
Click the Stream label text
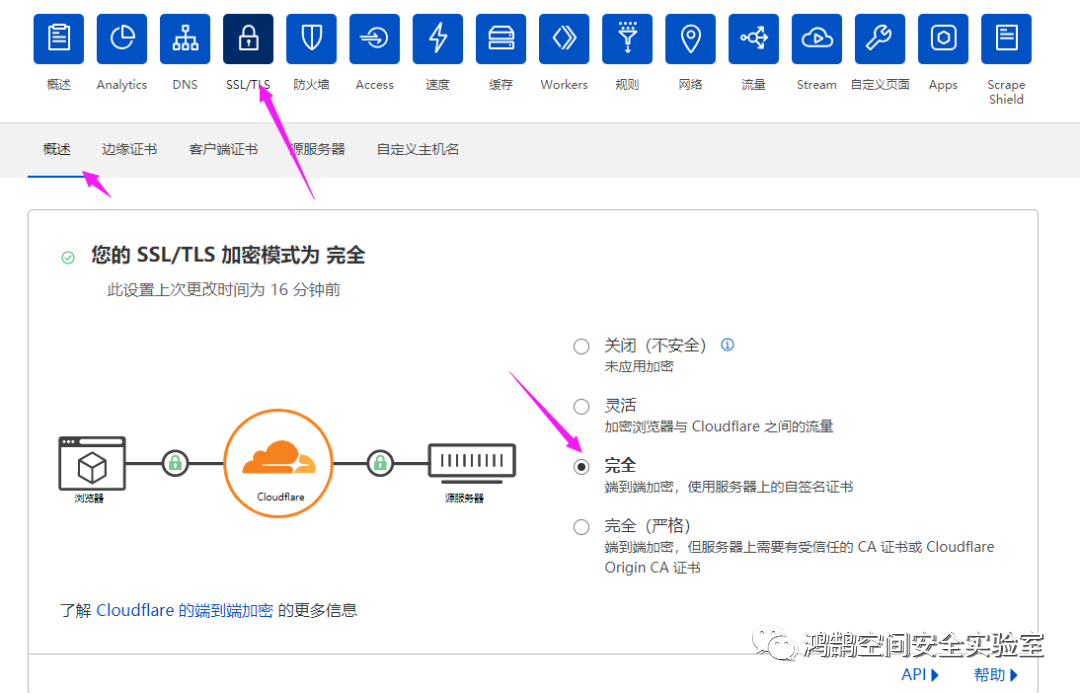click(x=817, y=85)
